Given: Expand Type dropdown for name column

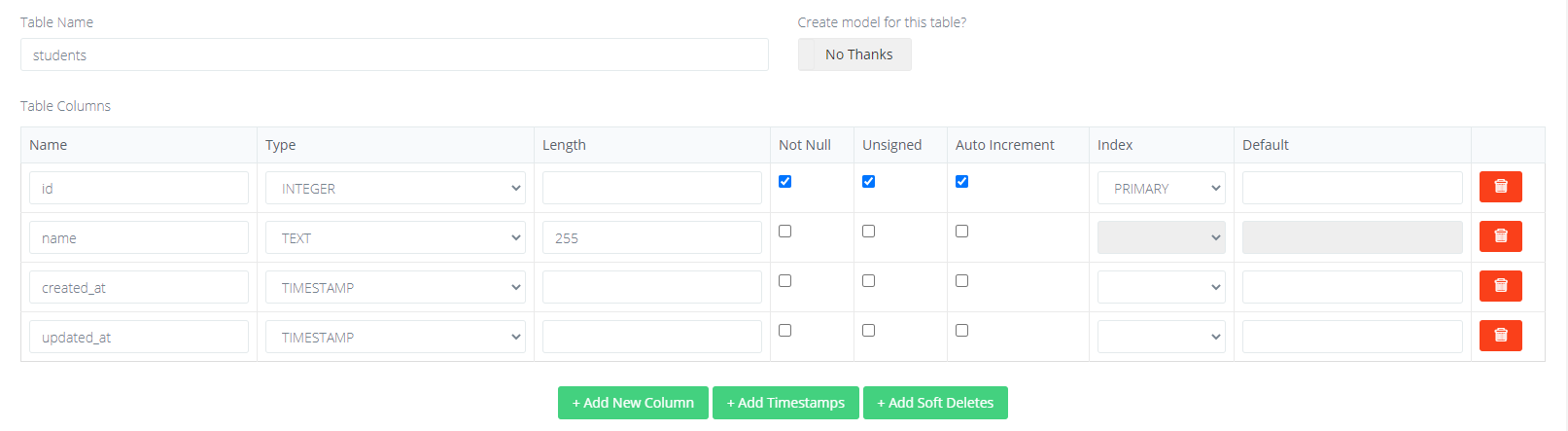Looking at the screenshot, I should coord(395,238).
